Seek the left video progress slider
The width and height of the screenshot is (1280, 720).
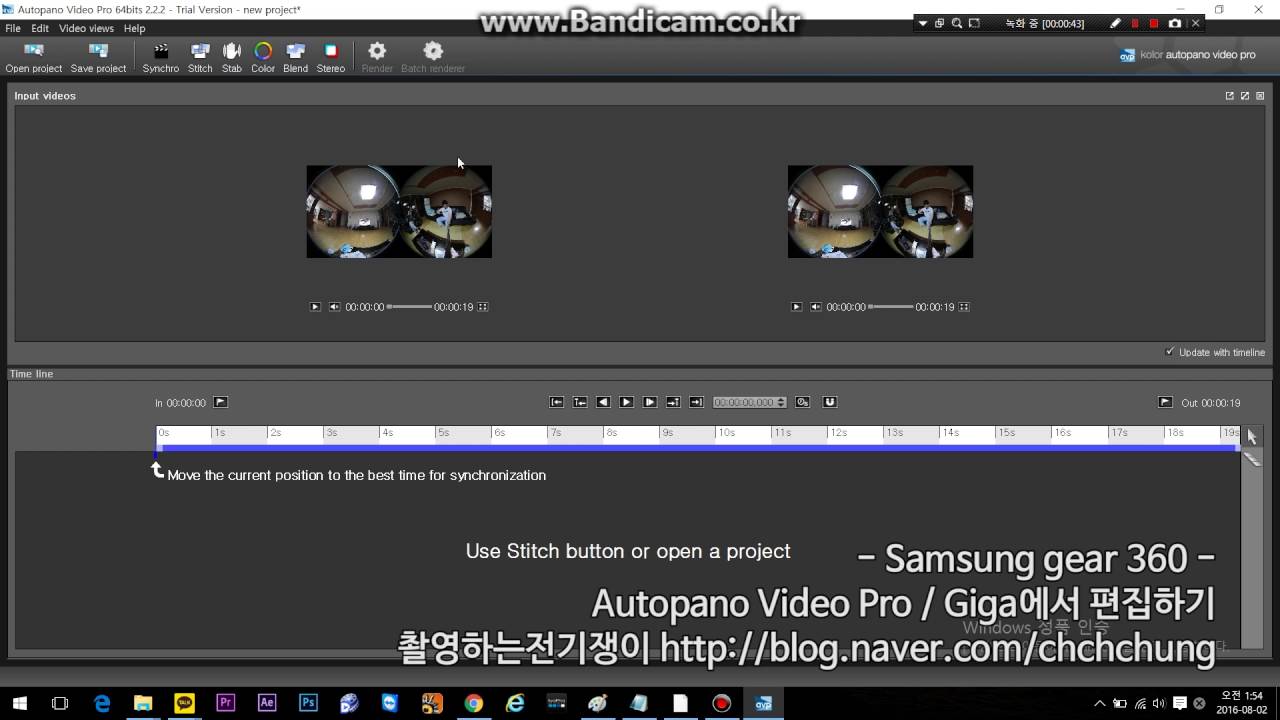[x=409, y=307]
